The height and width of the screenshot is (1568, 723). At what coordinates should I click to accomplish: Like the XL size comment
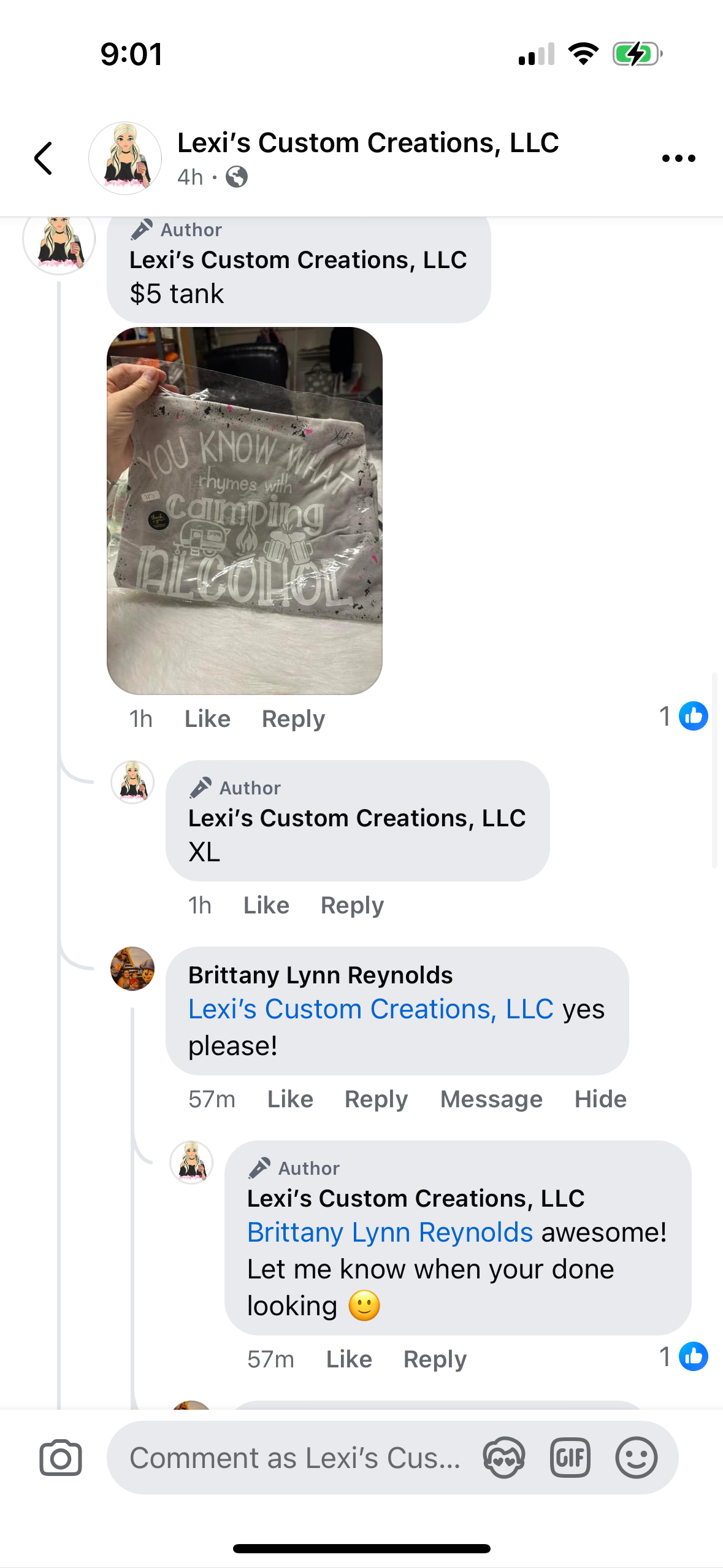(266, 905)
